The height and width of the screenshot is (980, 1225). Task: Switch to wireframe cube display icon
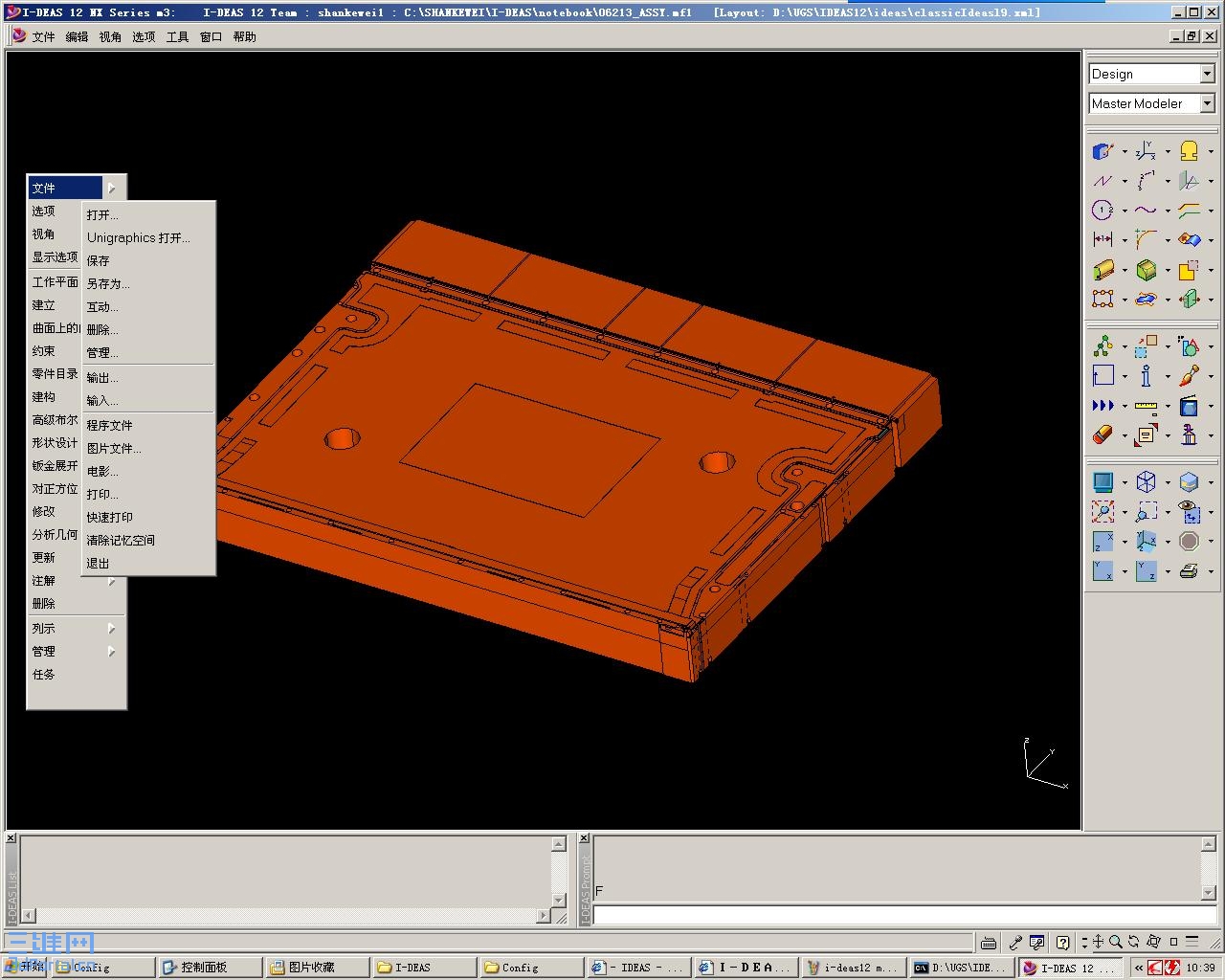pos(1146,482)
